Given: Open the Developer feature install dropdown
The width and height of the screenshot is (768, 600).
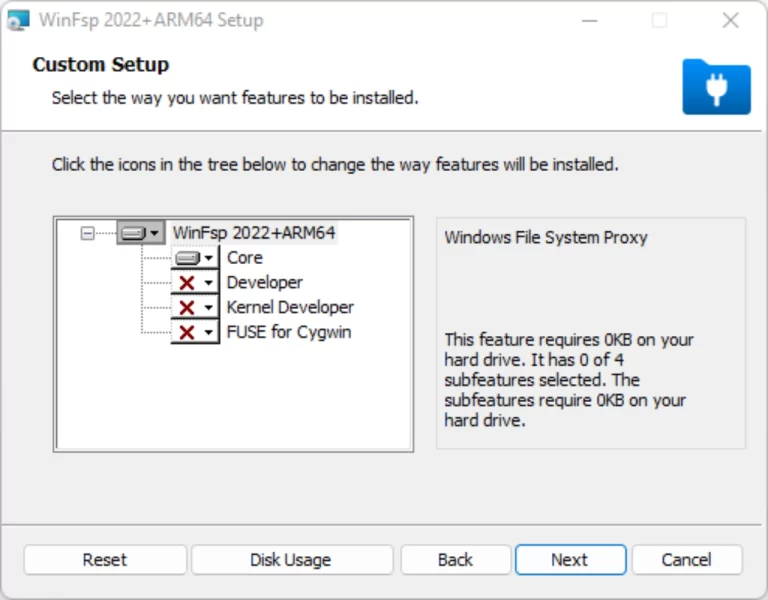Looking at the screenshot, I should pyautogui.click(x=195, y=283).
